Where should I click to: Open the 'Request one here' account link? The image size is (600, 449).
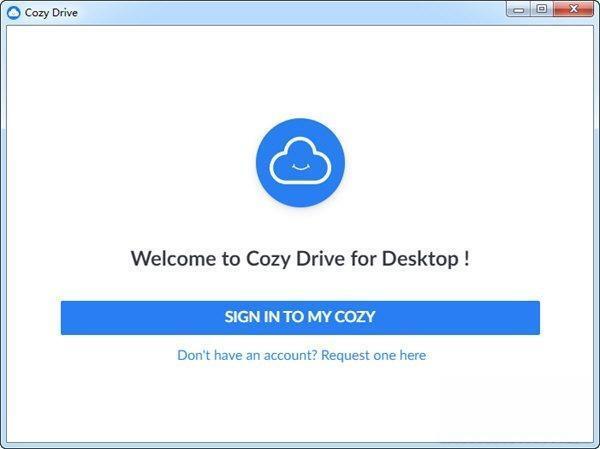click(373, 355)
